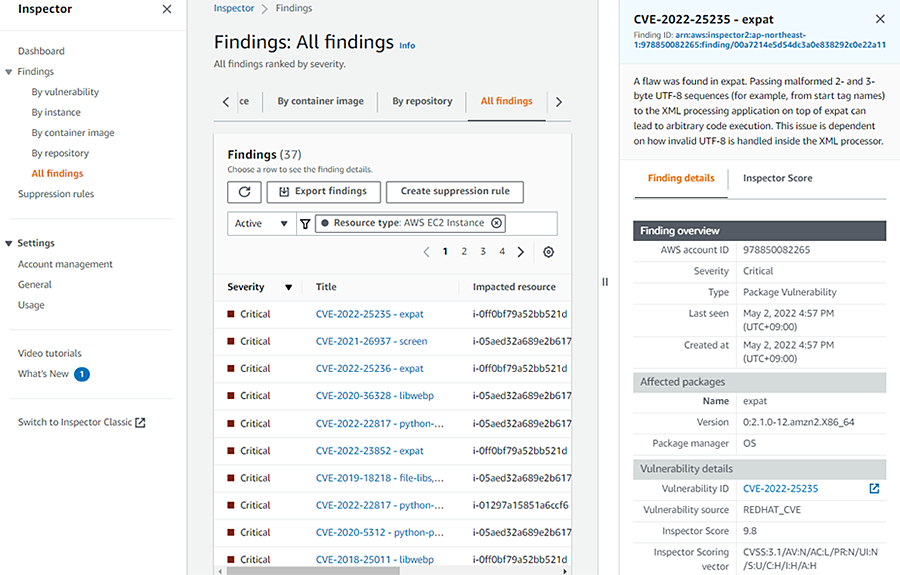Image resolution: width=900 pixels, height=575 pixels.
Task: Collapse the Settings navigation section
Action: (9, 243)
